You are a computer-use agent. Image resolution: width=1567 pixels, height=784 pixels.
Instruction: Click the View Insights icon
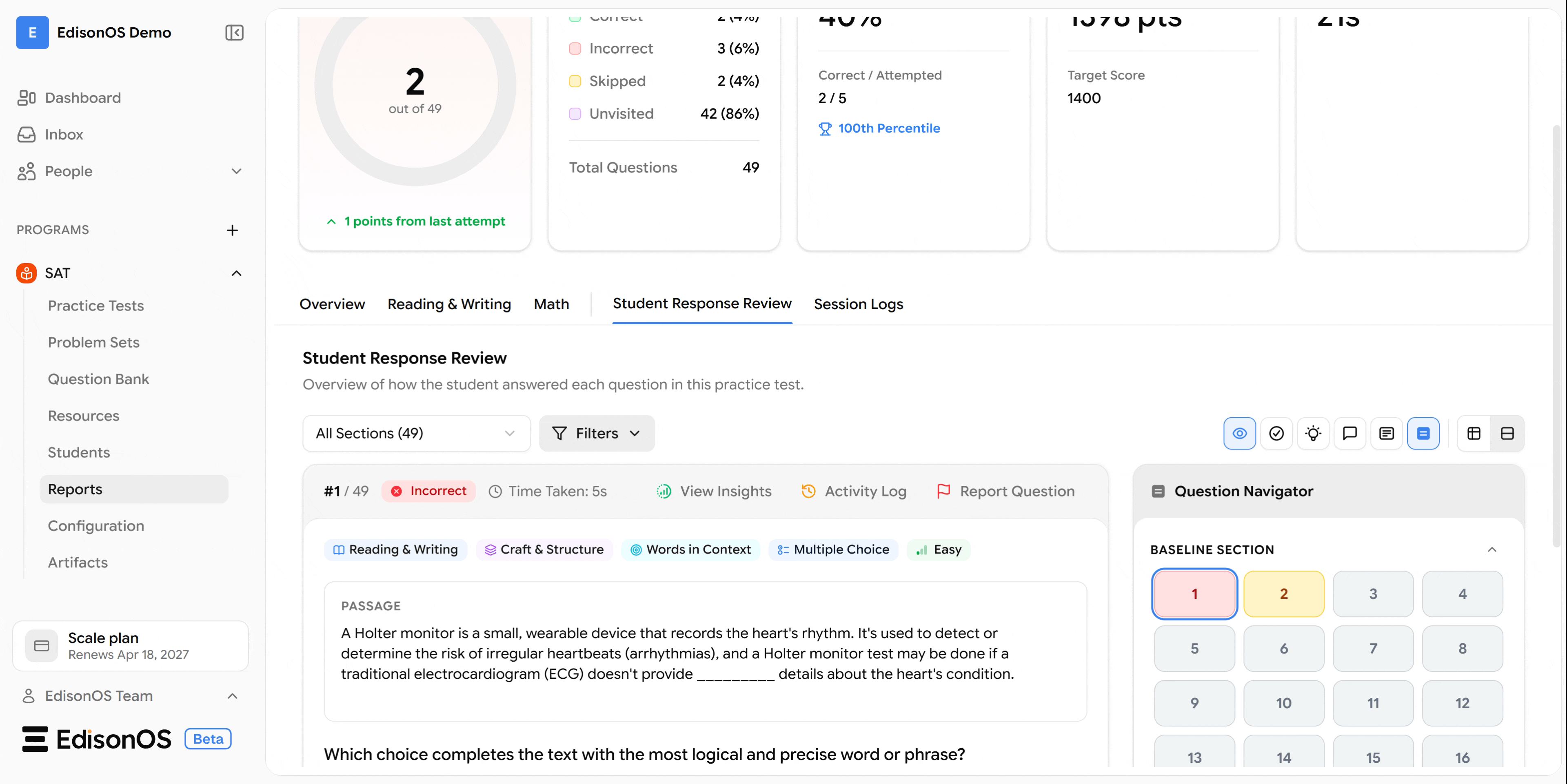[x=664, y=491]
